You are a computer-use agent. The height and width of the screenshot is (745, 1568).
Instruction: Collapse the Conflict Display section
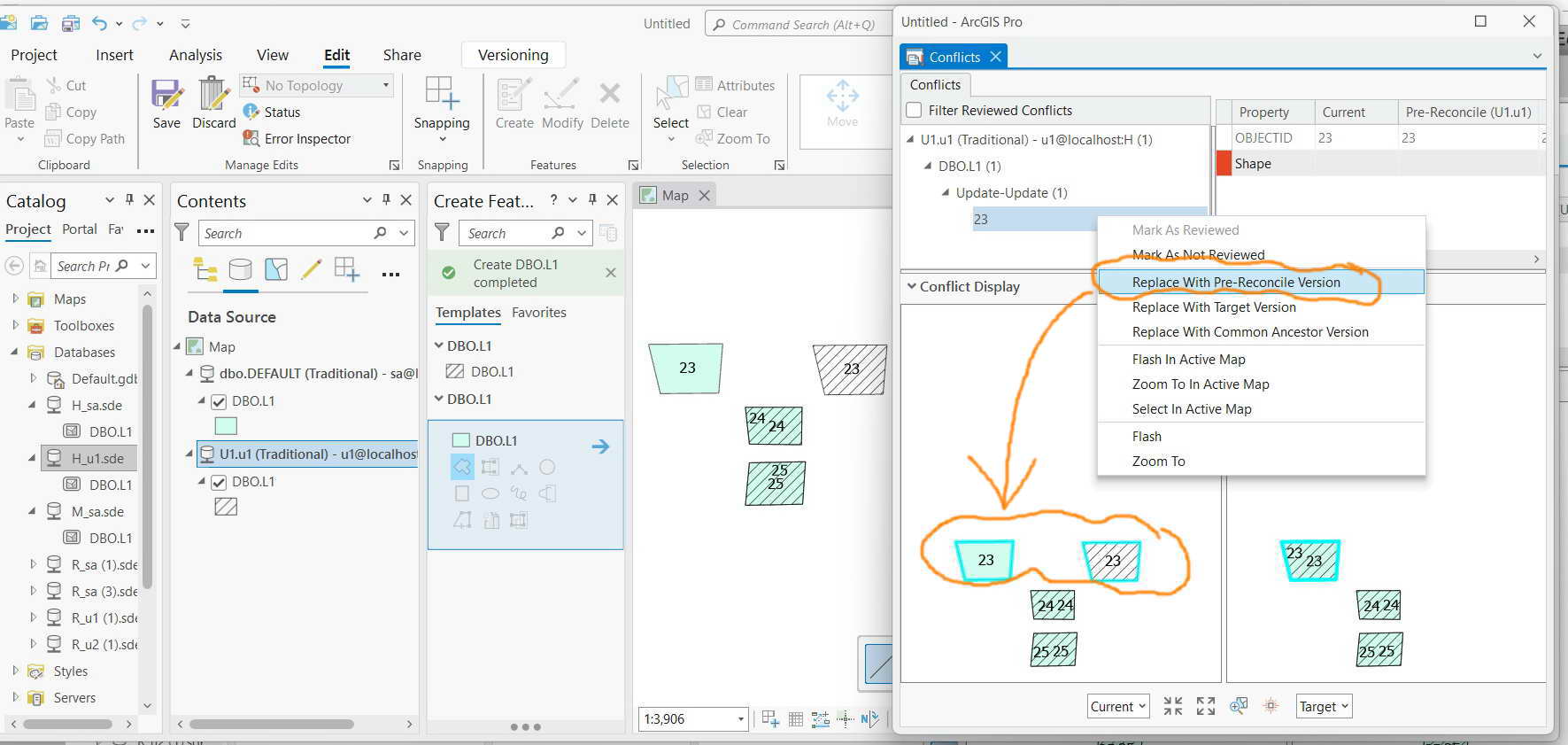[911, 286]
